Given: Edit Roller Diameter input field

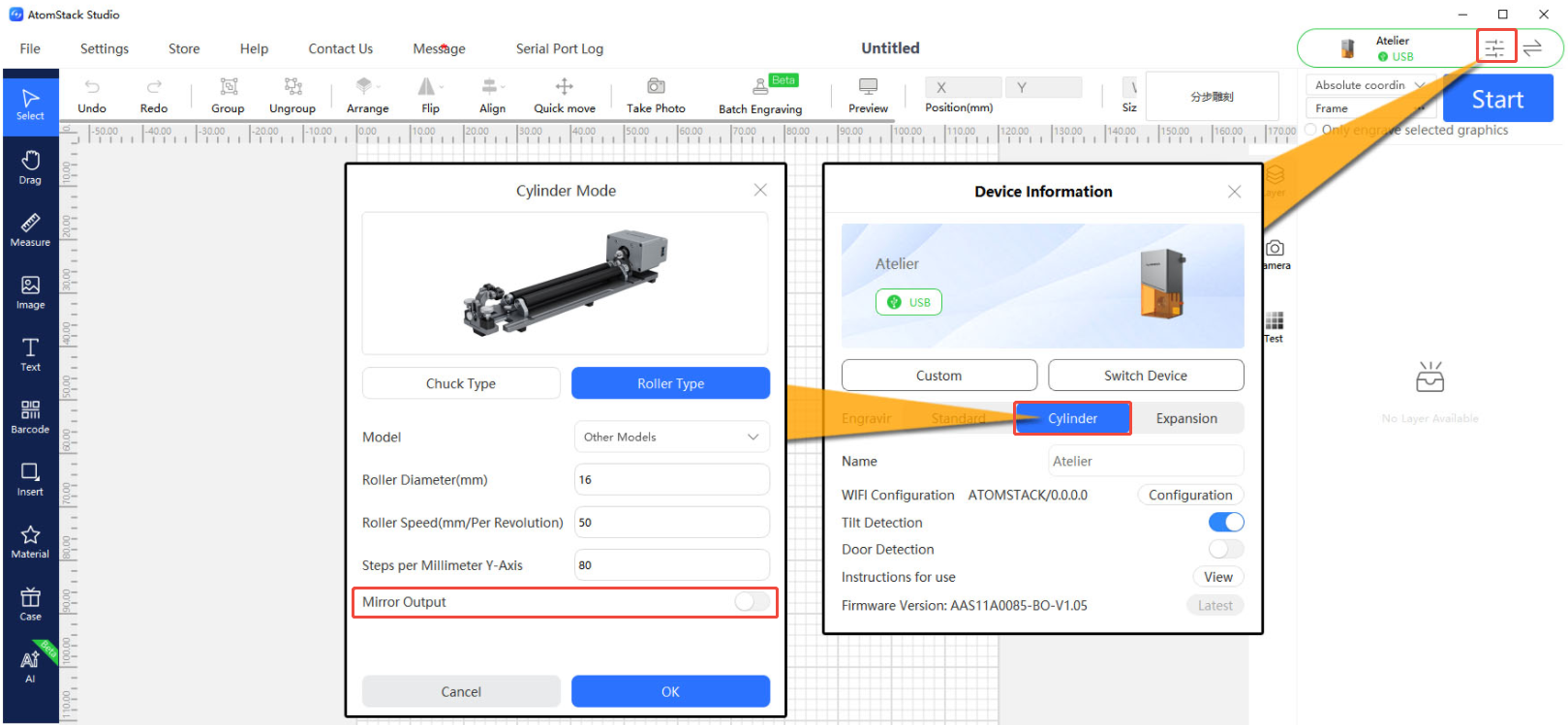Looking at the screenshot, I should coord(672,480).
